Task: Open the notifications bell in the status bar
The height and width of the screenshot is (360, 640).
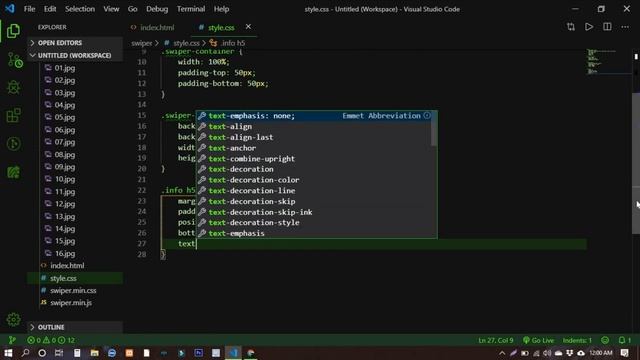Action: tap(624, 340)
